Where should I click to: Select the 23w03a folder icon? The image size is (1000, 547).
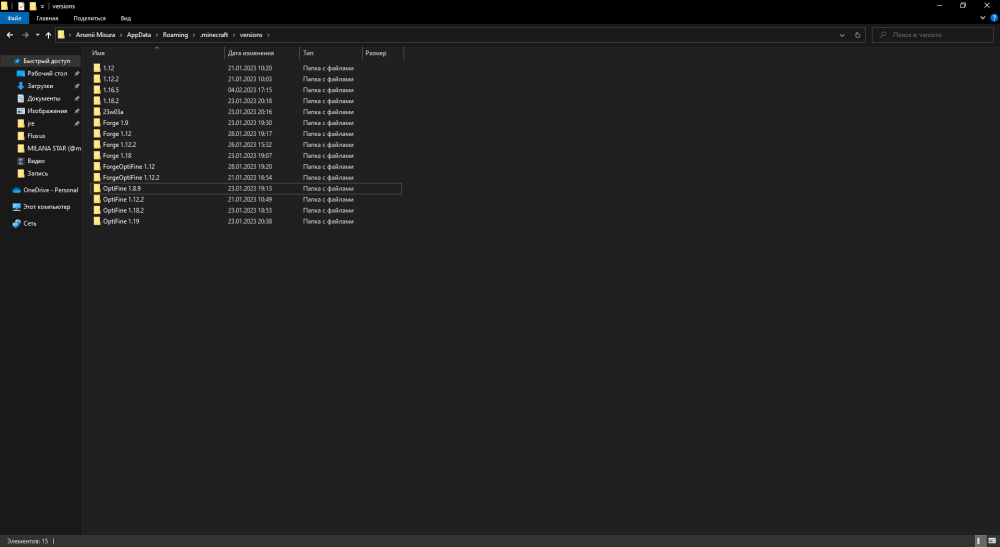tap(97, 112)
